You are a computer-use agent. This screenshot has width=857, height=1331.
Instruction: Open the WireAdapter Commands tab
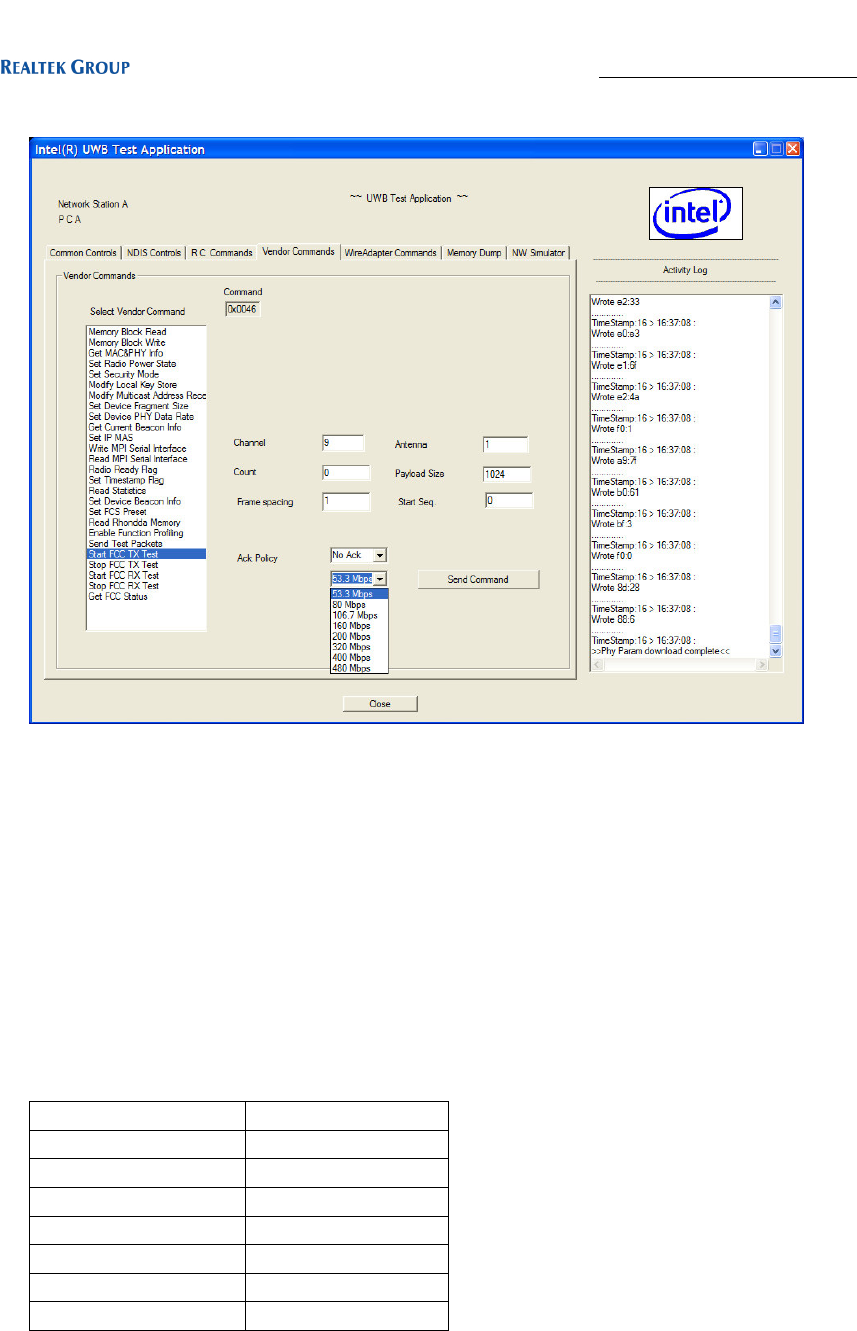click(391, 253)
